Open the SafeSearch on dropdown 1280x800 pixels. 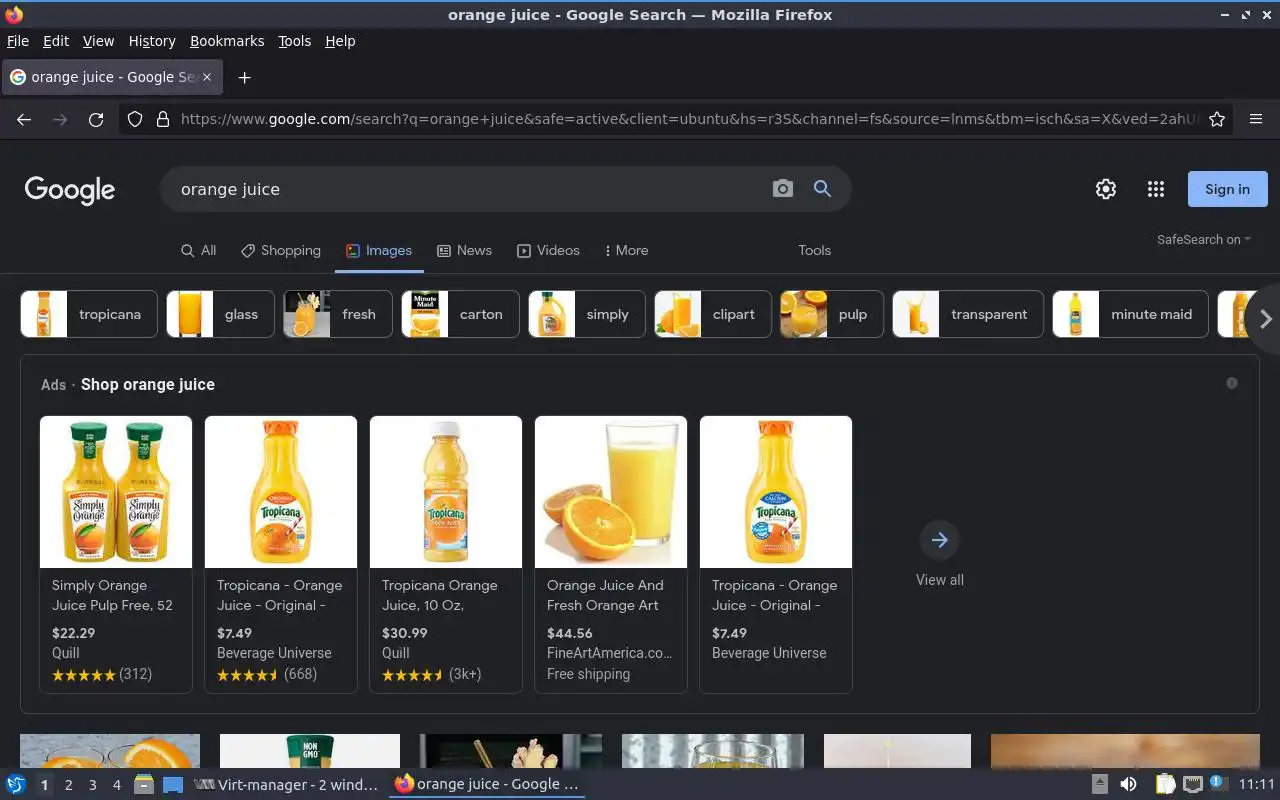click(x=1204, y=239)
